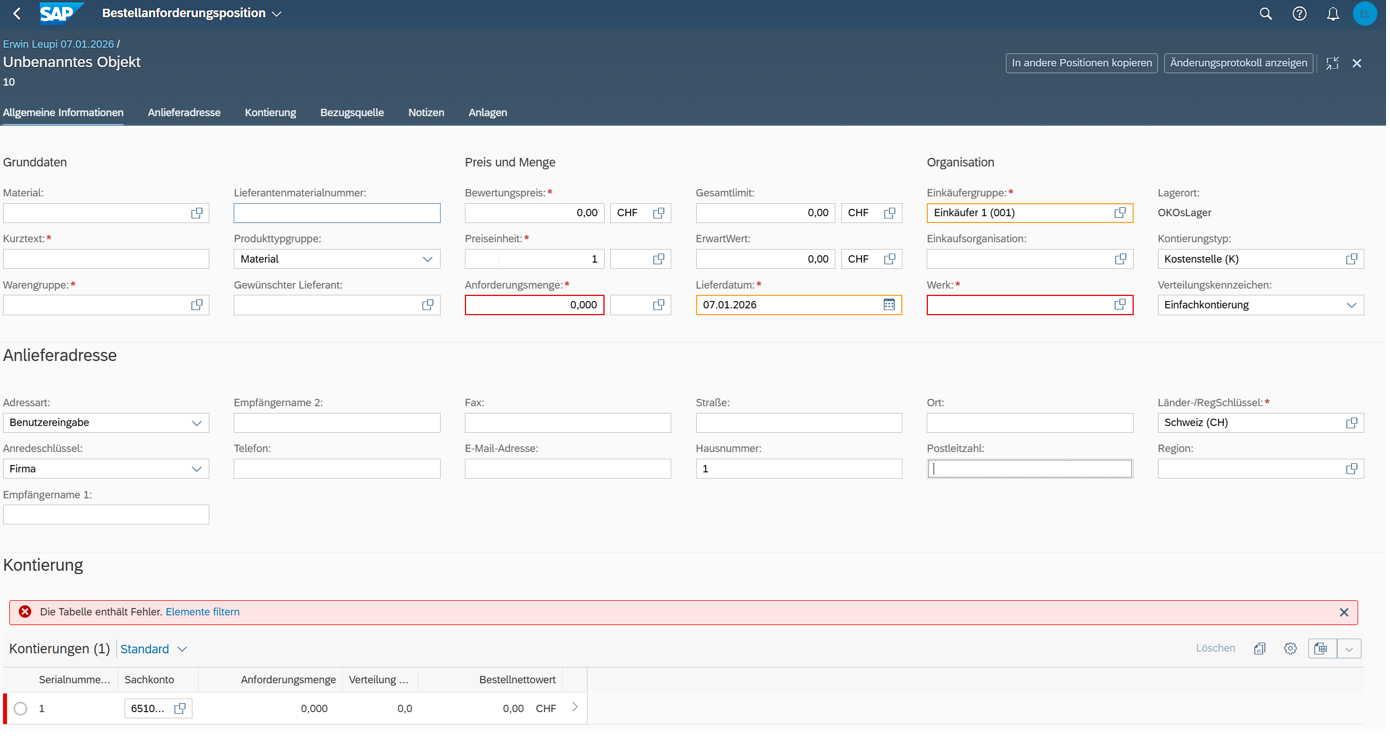Click into the Kurztext input field

coord(106,260)
